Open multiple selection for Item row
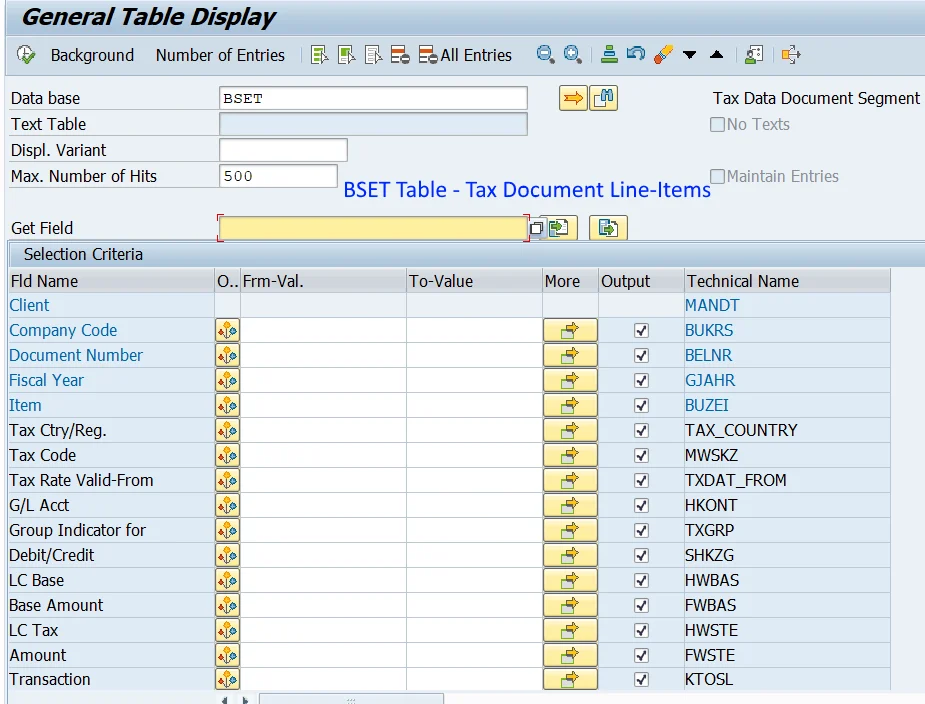 point(570,405)
